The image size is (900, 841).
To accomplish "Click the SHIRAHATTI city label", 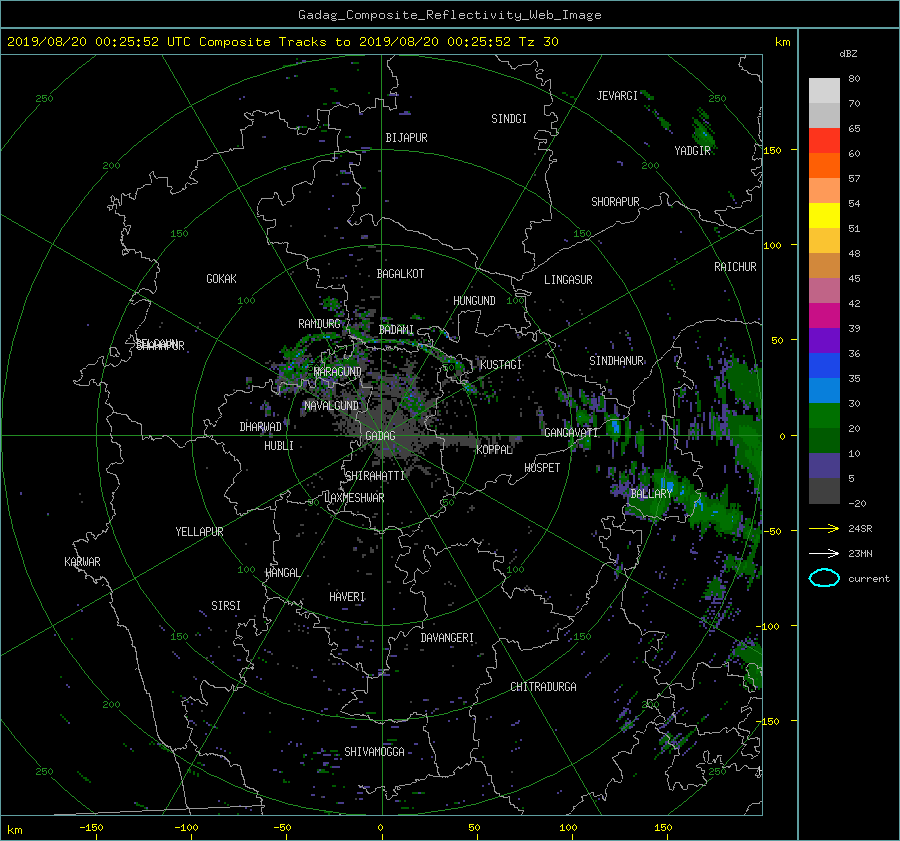I will click(x=375, y=476).
